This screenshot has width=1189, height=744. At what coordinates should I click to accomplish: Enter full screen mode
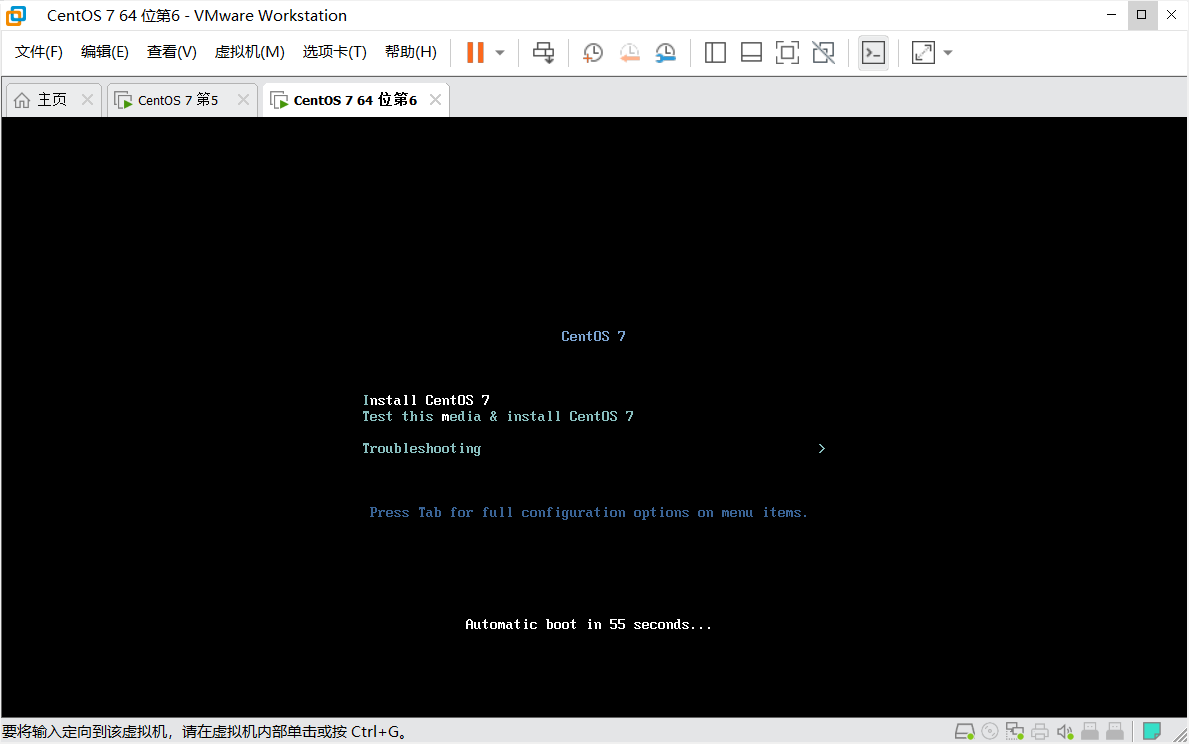click(x=787, y=52)
